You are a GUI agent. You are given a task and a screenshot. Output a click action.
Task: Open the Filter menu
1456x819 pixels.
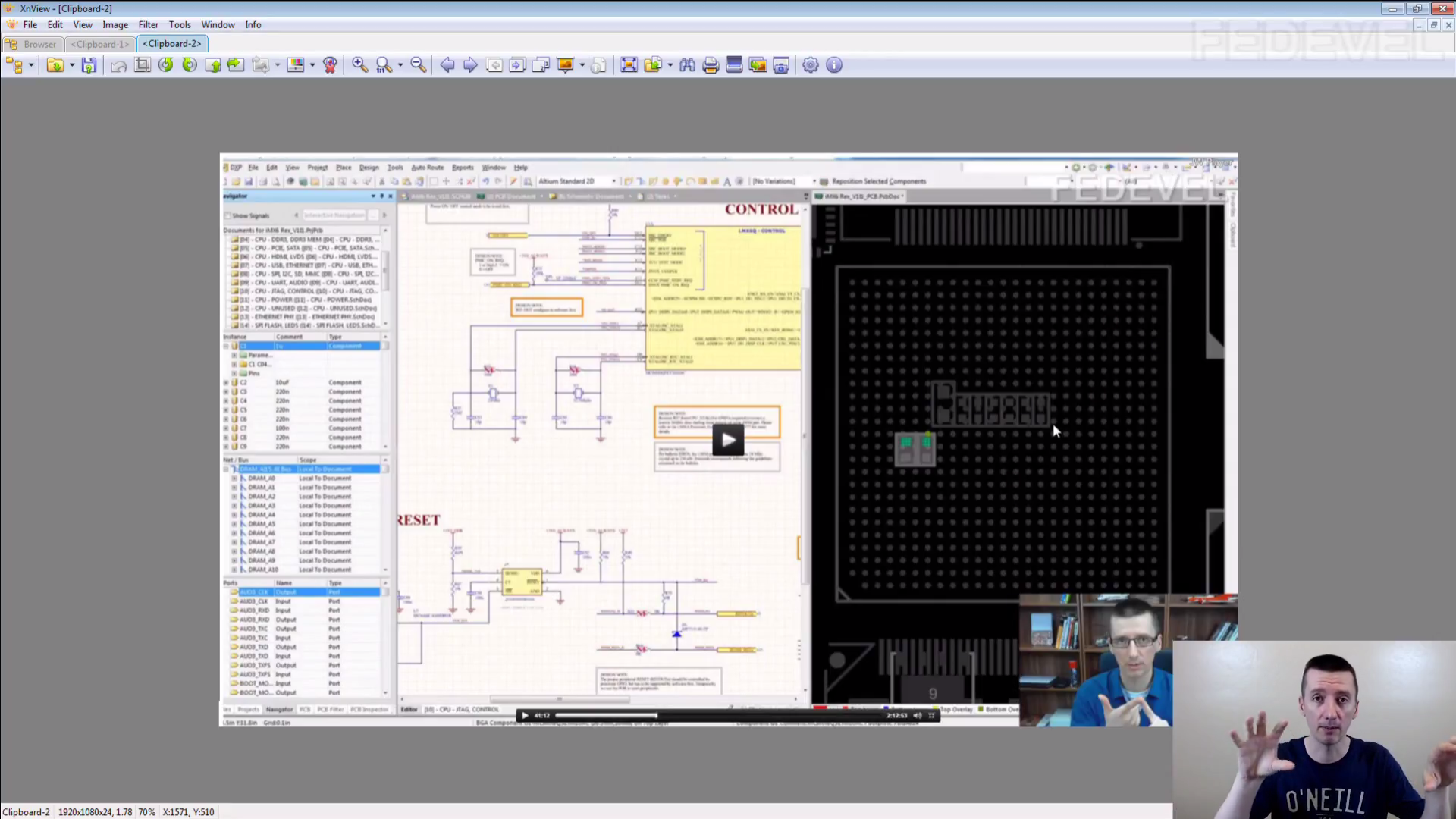click(x=148, y=24)
